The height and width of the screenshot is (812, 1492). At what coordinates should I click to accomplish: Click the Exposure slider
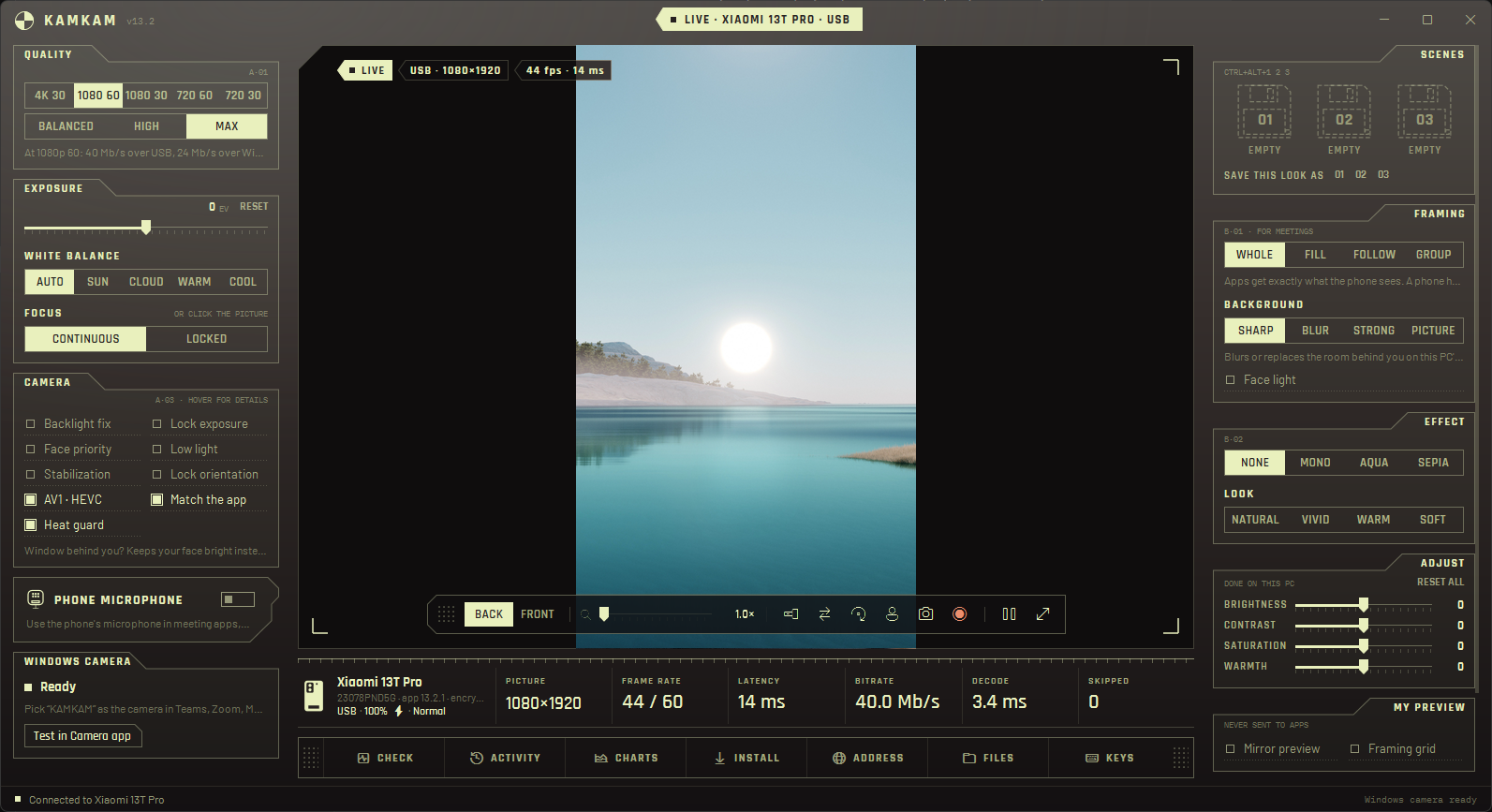point(146,228)
